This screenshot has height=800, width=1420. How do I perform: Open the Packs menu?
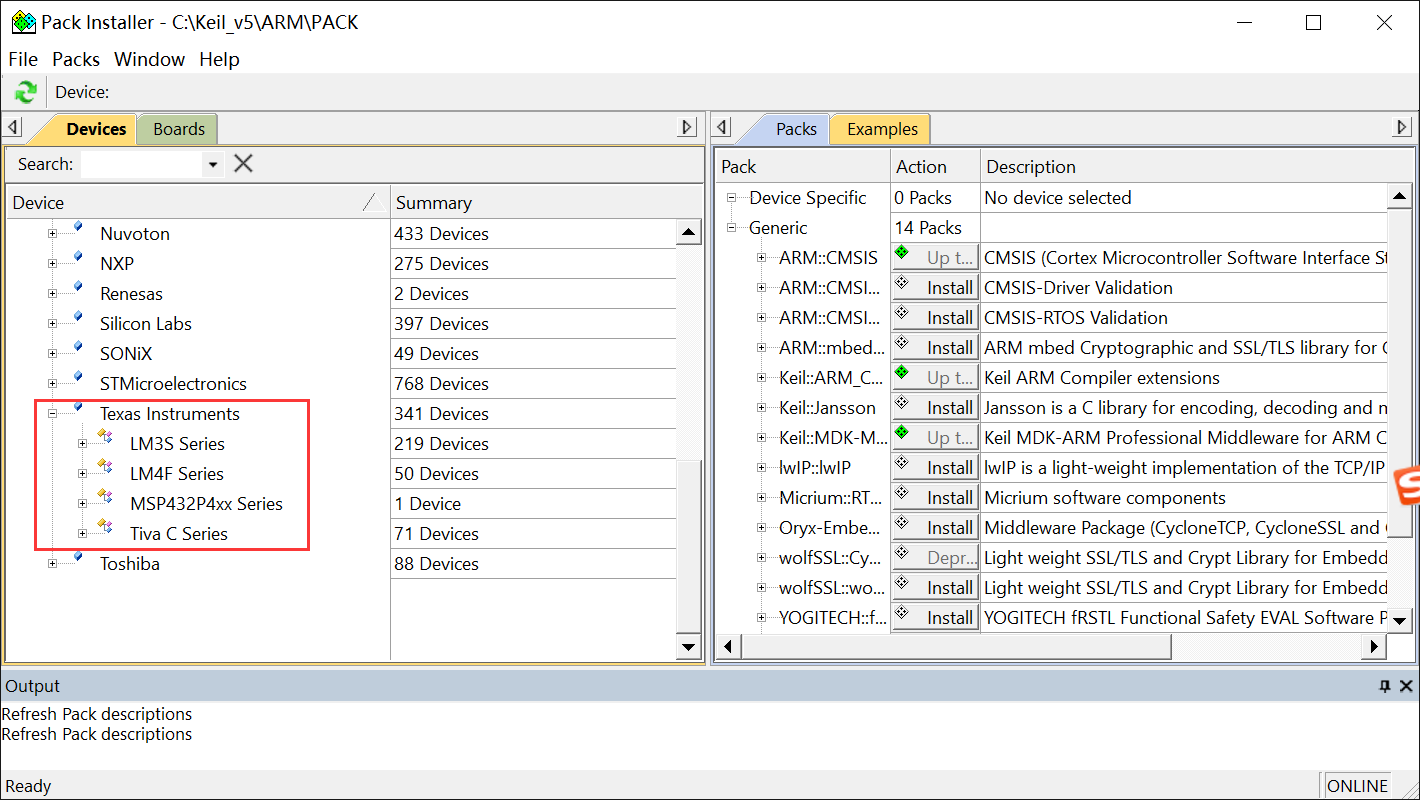coord(76,59)
